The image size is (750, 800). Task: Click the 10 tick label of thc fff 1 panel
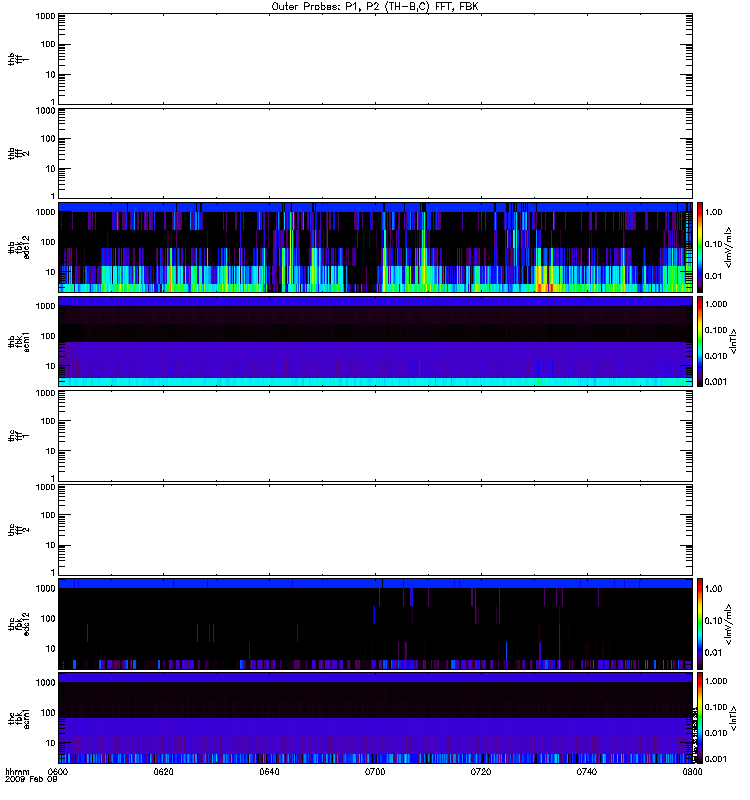click(x=51, y=451)
